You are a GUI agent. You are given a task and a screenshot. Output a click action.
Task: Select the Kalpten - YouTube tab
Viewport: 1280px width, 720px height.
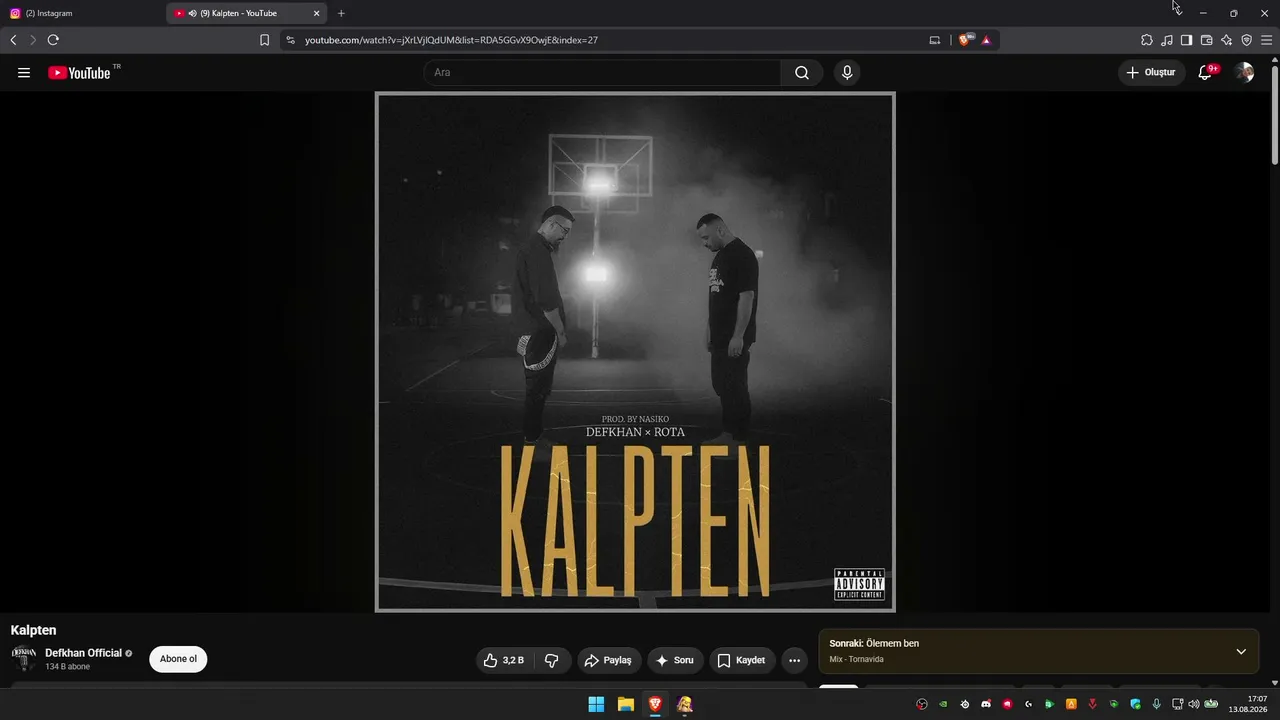(246, 13)
